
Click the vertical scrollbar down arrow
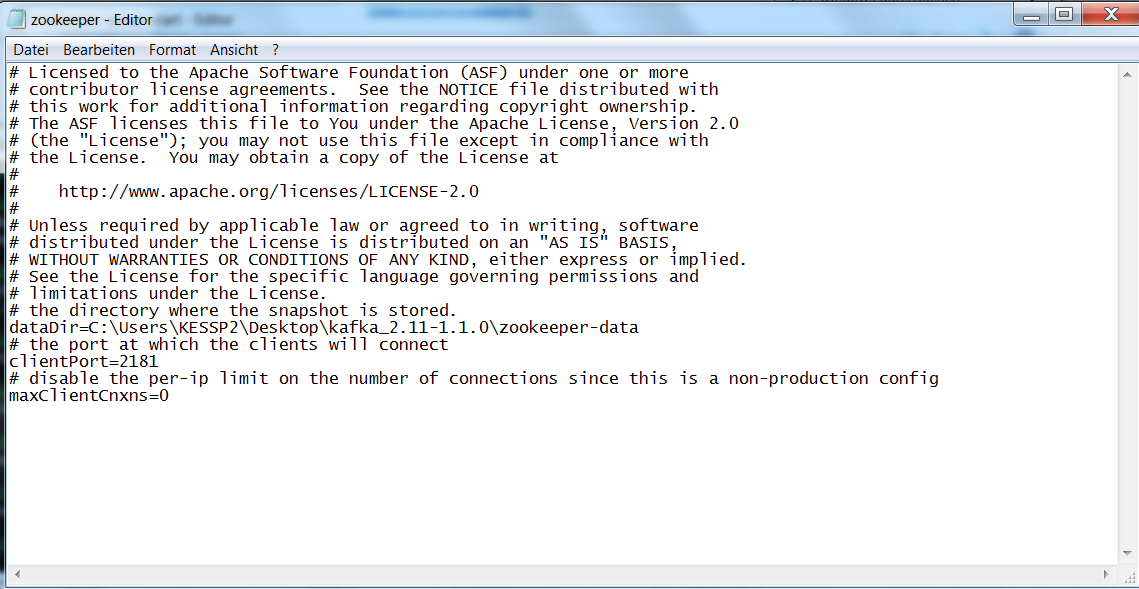1127,556
